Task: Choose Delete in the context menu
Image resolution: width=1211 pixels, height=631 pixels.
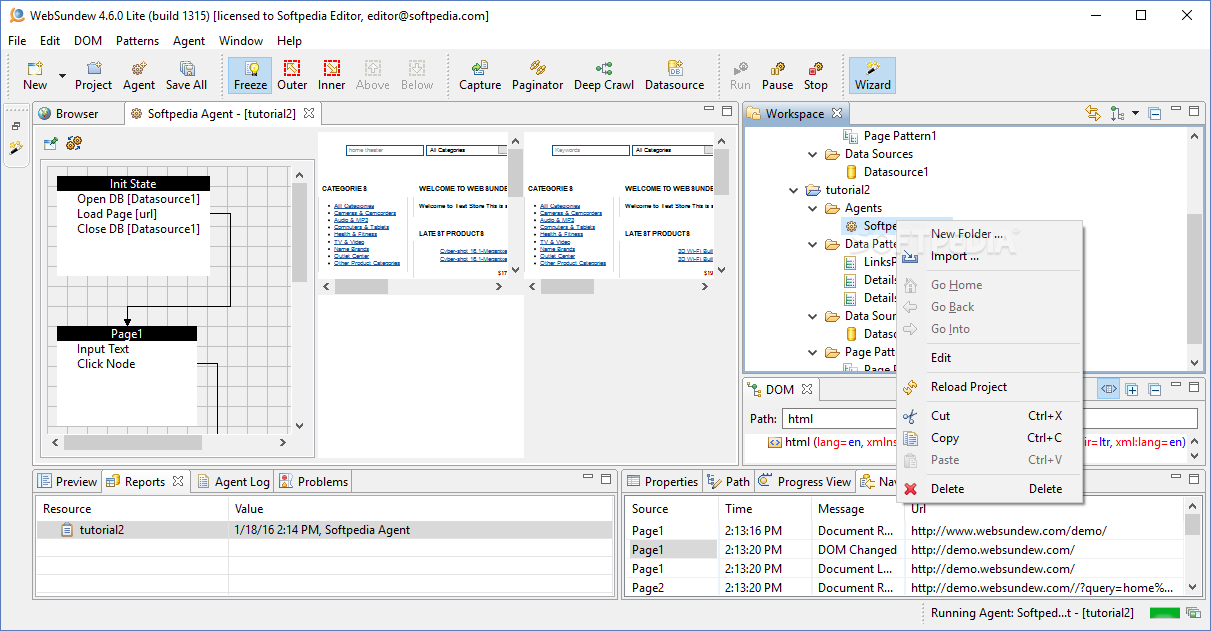Action: pos(989,489)
